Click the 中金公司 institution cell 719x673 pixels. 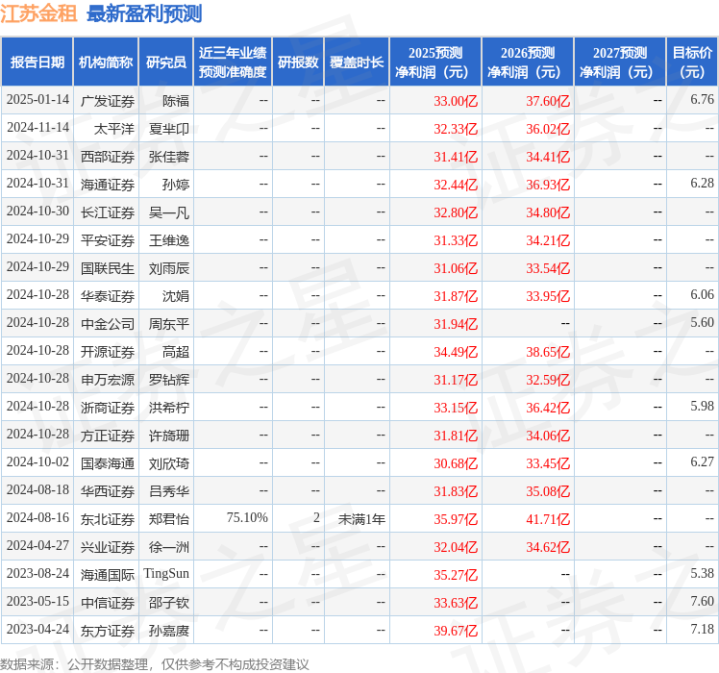coord(107,325)
